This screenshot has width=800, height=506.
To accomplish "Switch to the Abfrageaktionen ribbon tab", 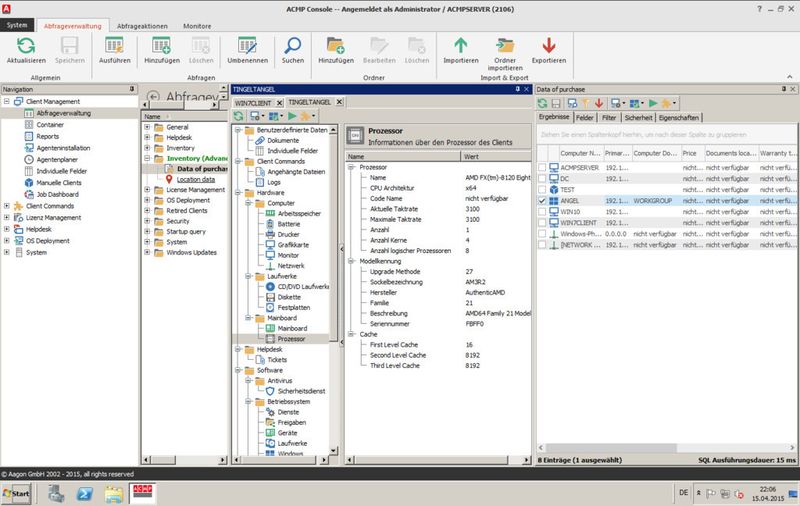I will coord(142,26).
